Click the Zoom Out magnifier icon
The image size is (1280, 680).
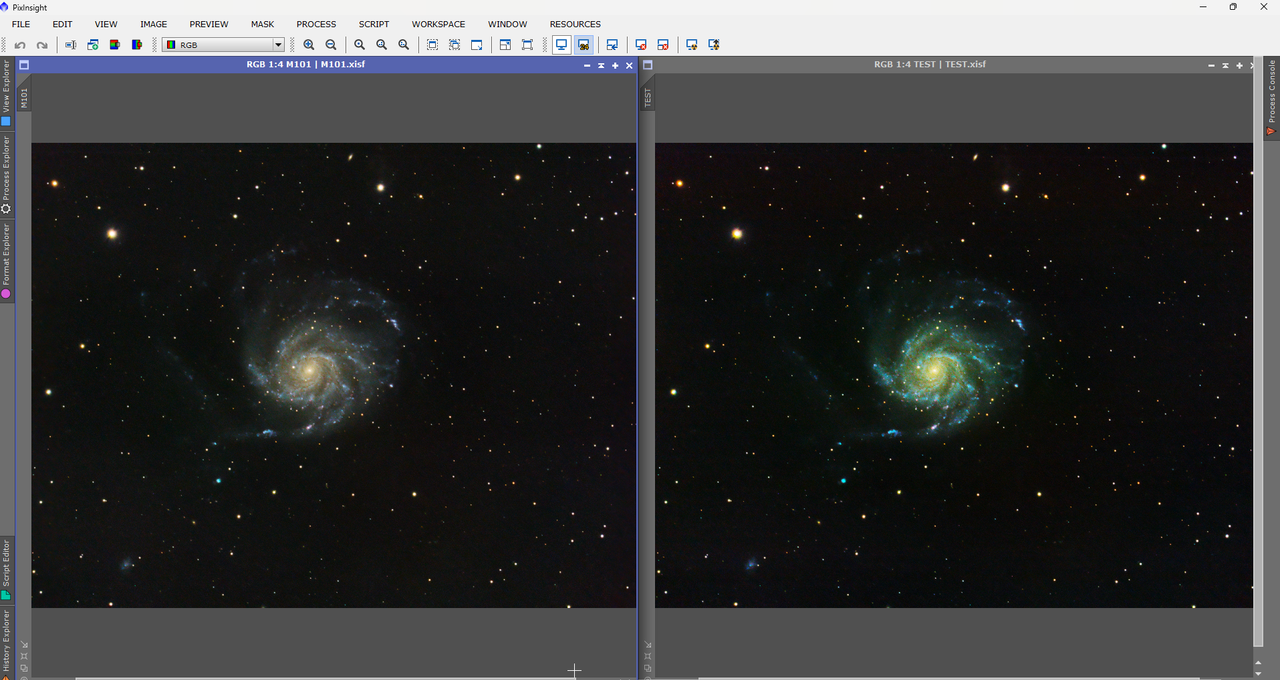click(331, 45)
